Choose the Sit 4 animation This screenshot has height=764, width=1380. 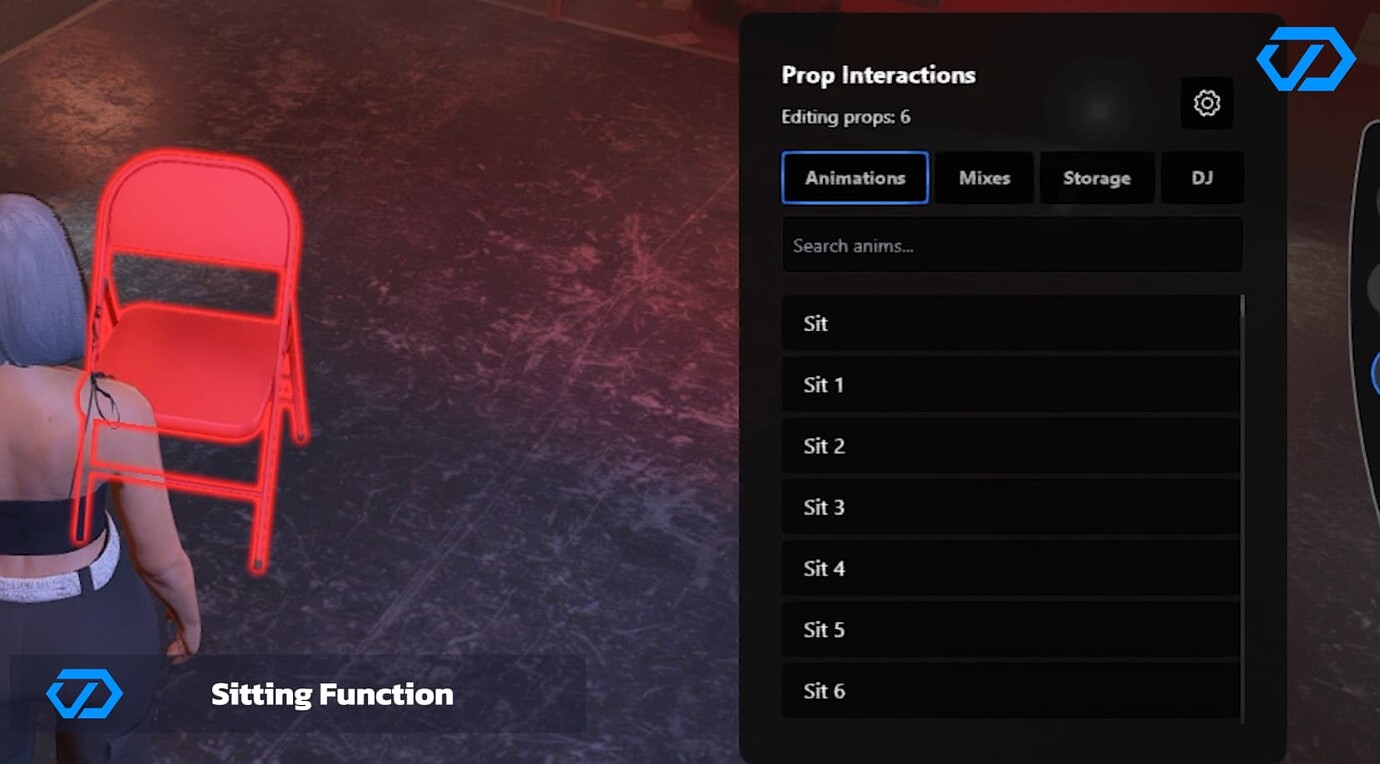click(x=1010, y=568)
